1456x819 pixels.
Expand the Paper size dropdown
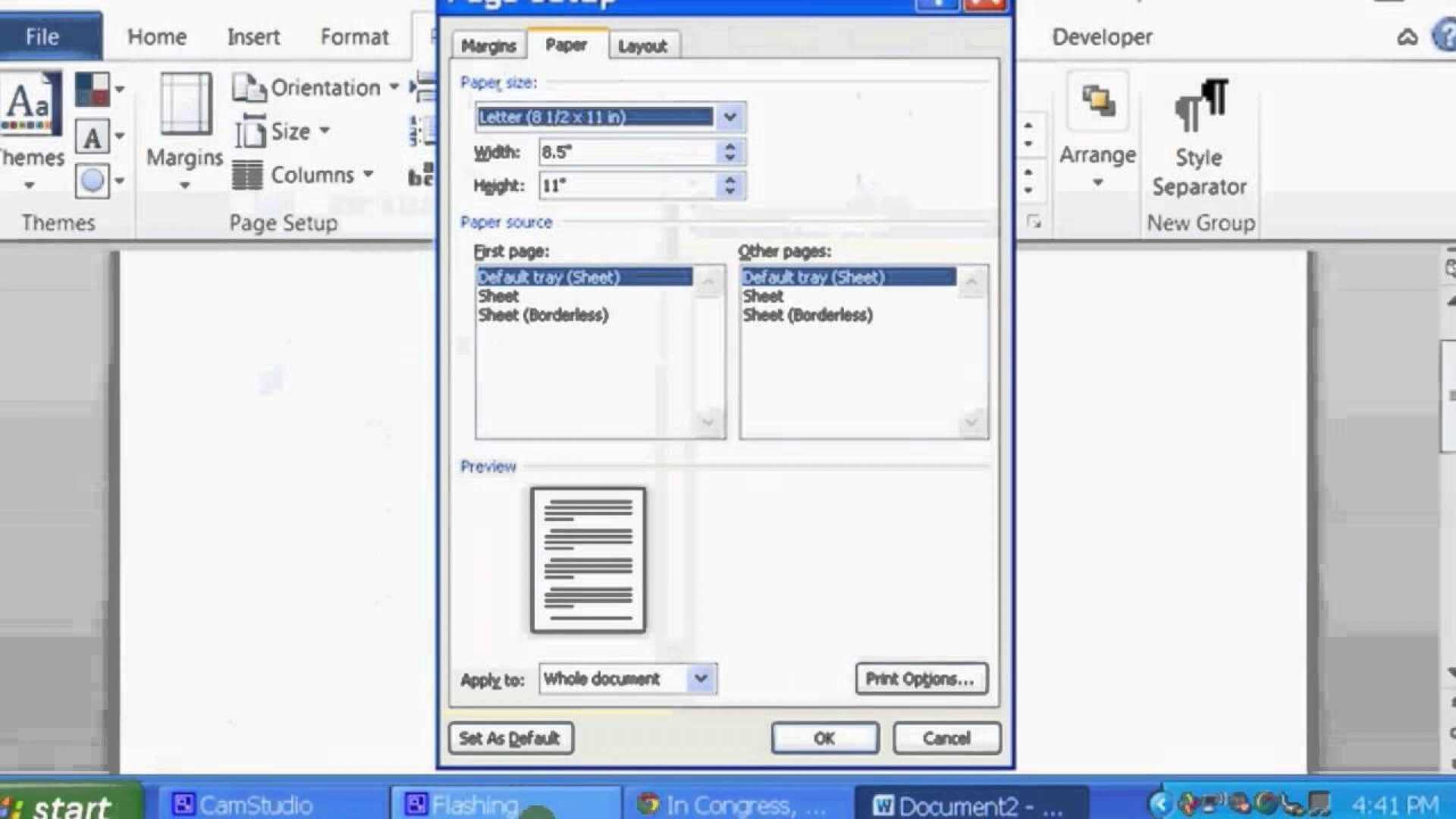pos(731,117)
